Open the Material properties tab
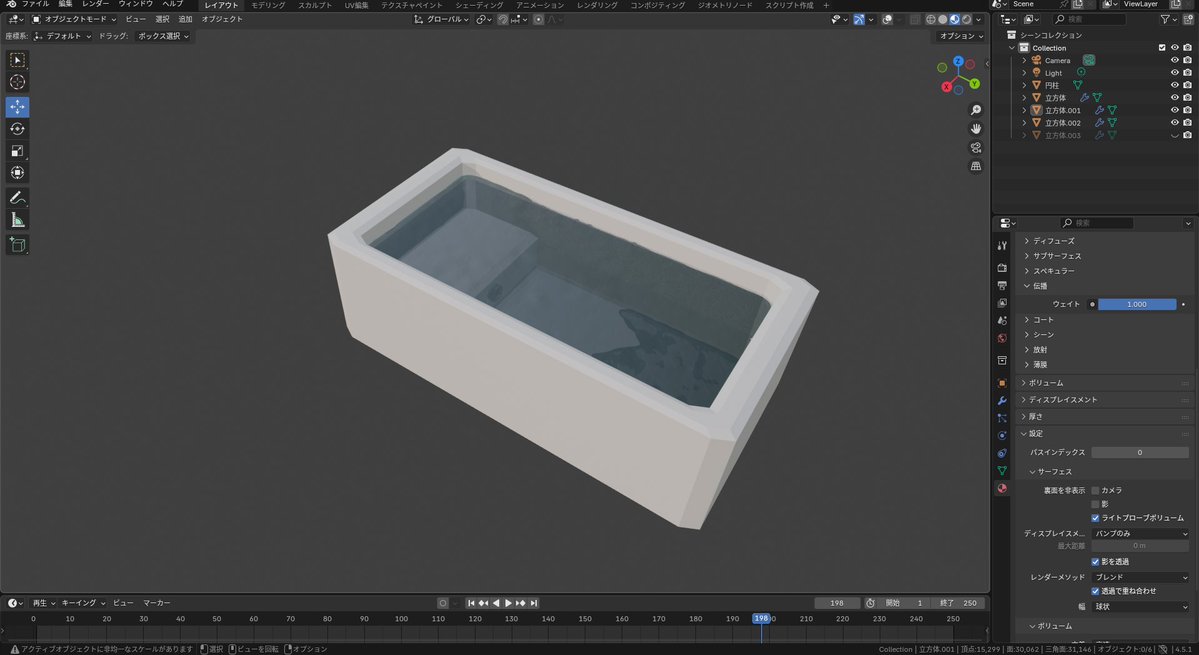 pos(1002,488)
